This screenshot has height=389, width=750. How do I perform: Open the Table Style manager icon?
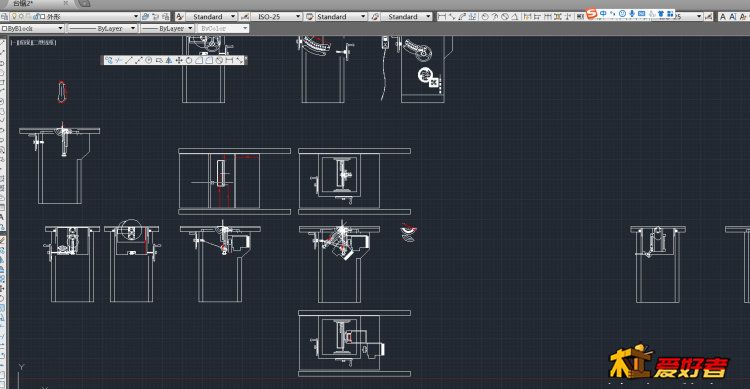pos(309,17)
